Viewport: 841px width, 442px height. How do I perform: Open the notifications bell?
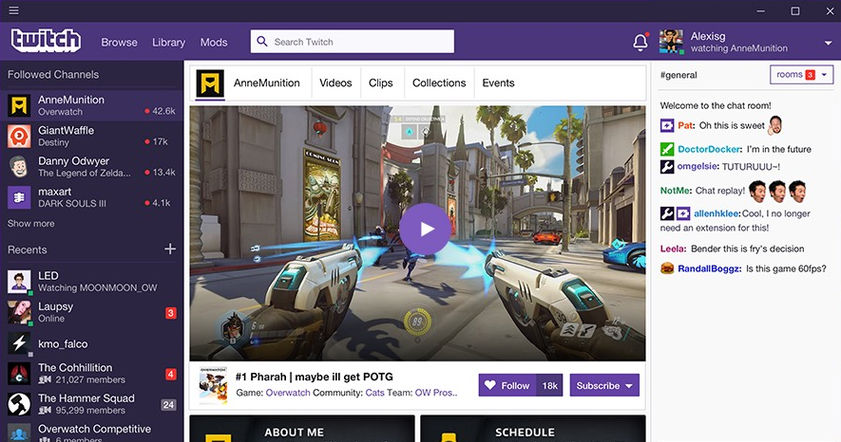click(x=640, y=42)
